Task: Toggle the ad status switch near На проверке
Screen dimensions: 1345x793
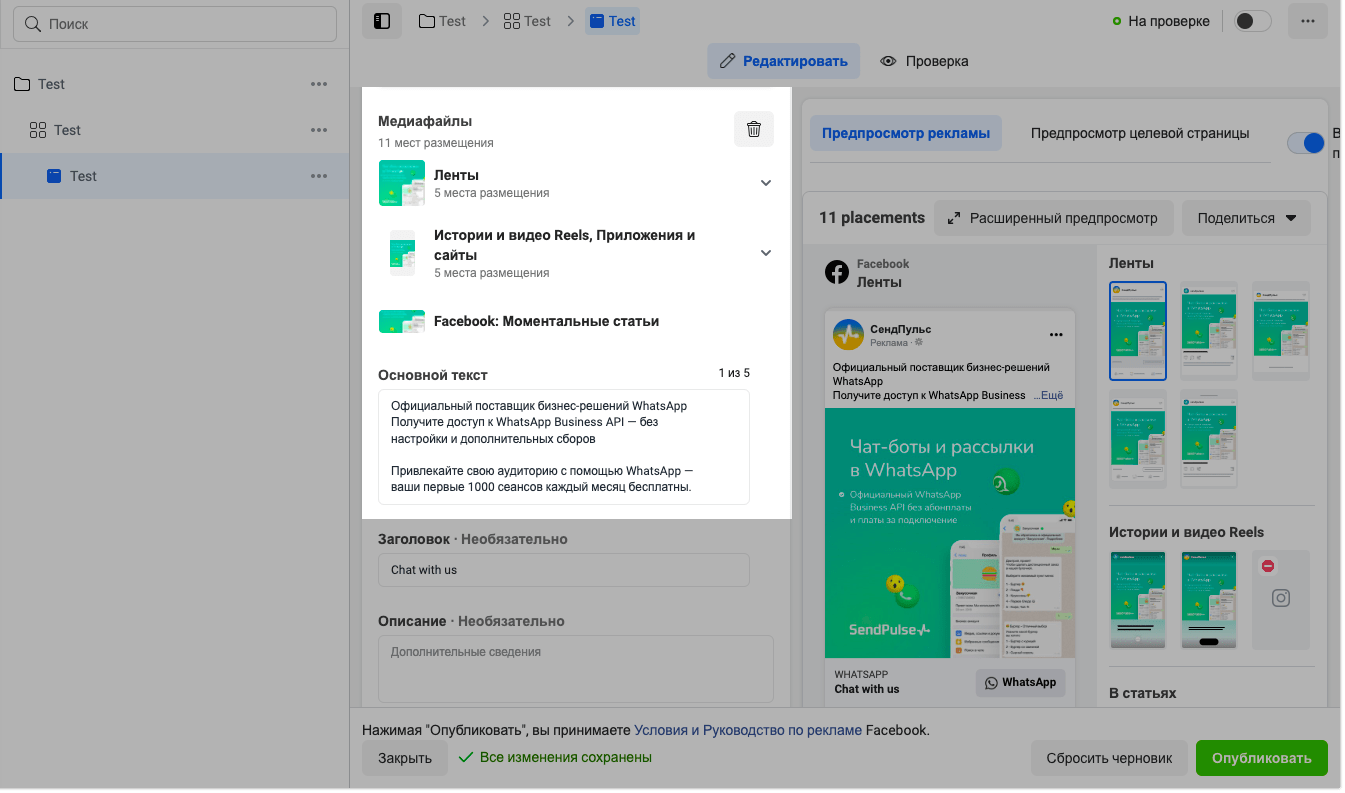Action: tap(1251, 21)
